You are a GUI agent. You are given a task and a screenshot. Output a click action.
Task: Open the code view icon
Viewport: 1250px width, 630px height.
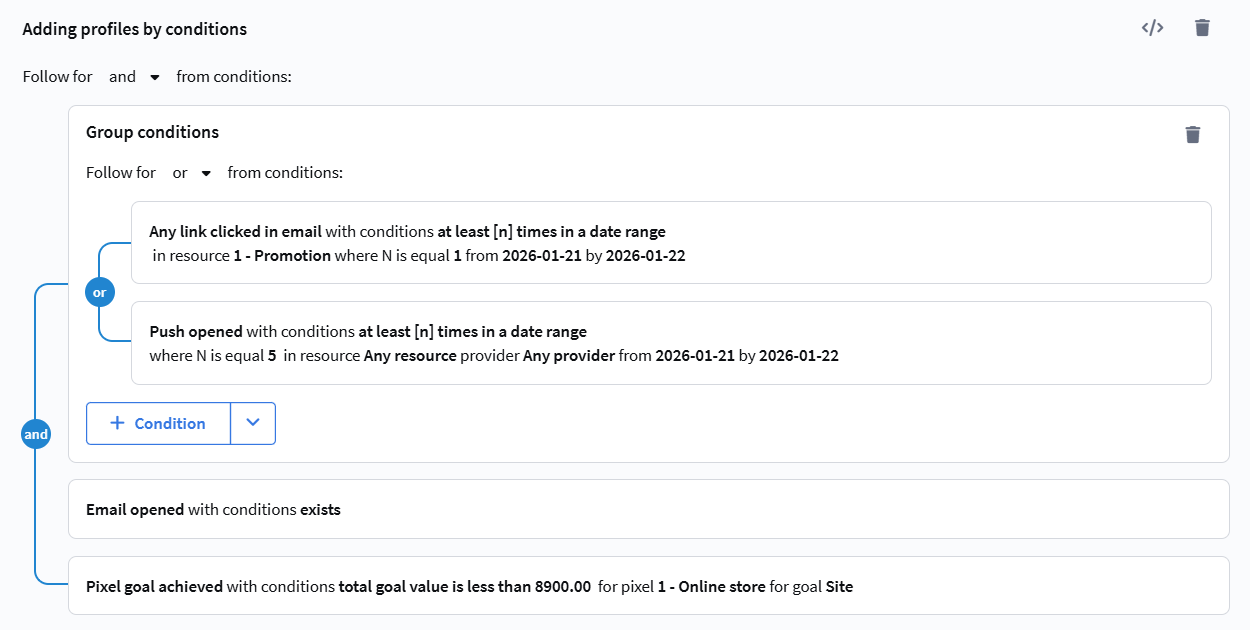point(1152,28)
